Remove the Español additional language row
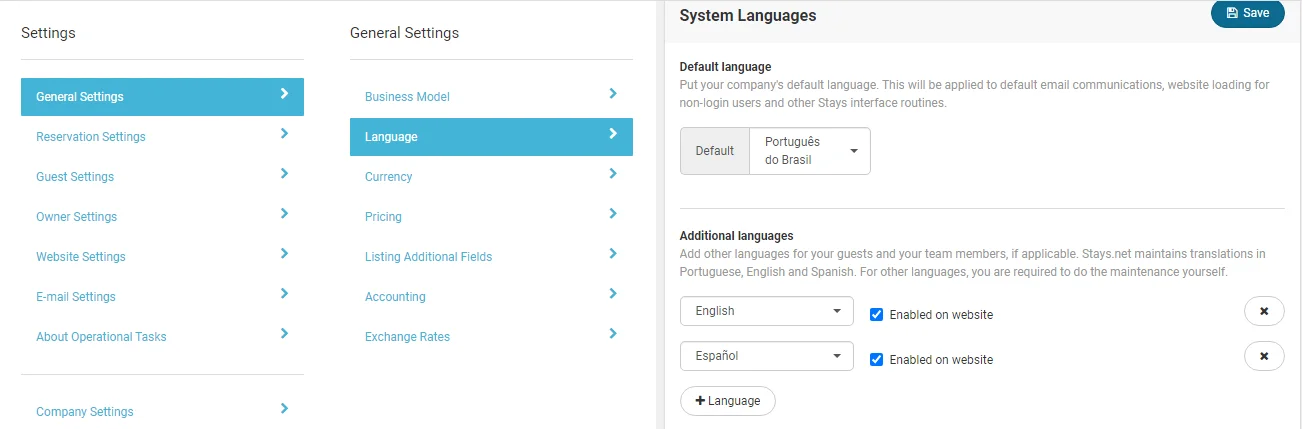1302x429 pixels. [x=1264, y=356]
